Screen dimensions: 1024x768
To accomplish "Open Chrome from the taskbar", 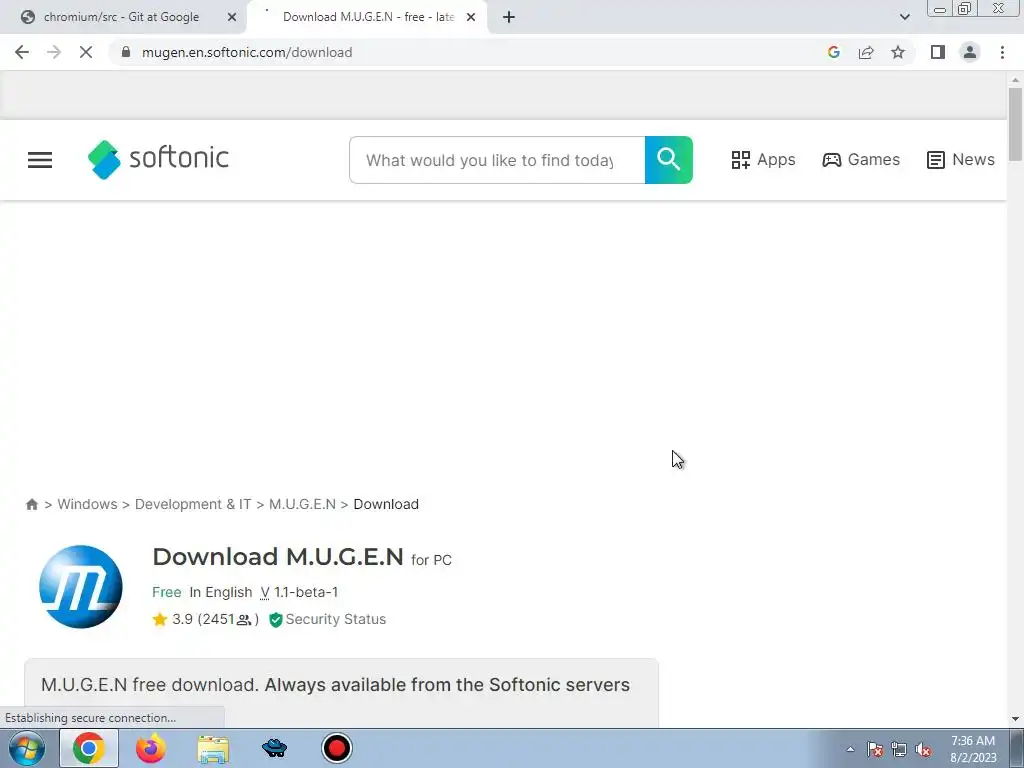I will pyautogui.click(x=89, y=748).
